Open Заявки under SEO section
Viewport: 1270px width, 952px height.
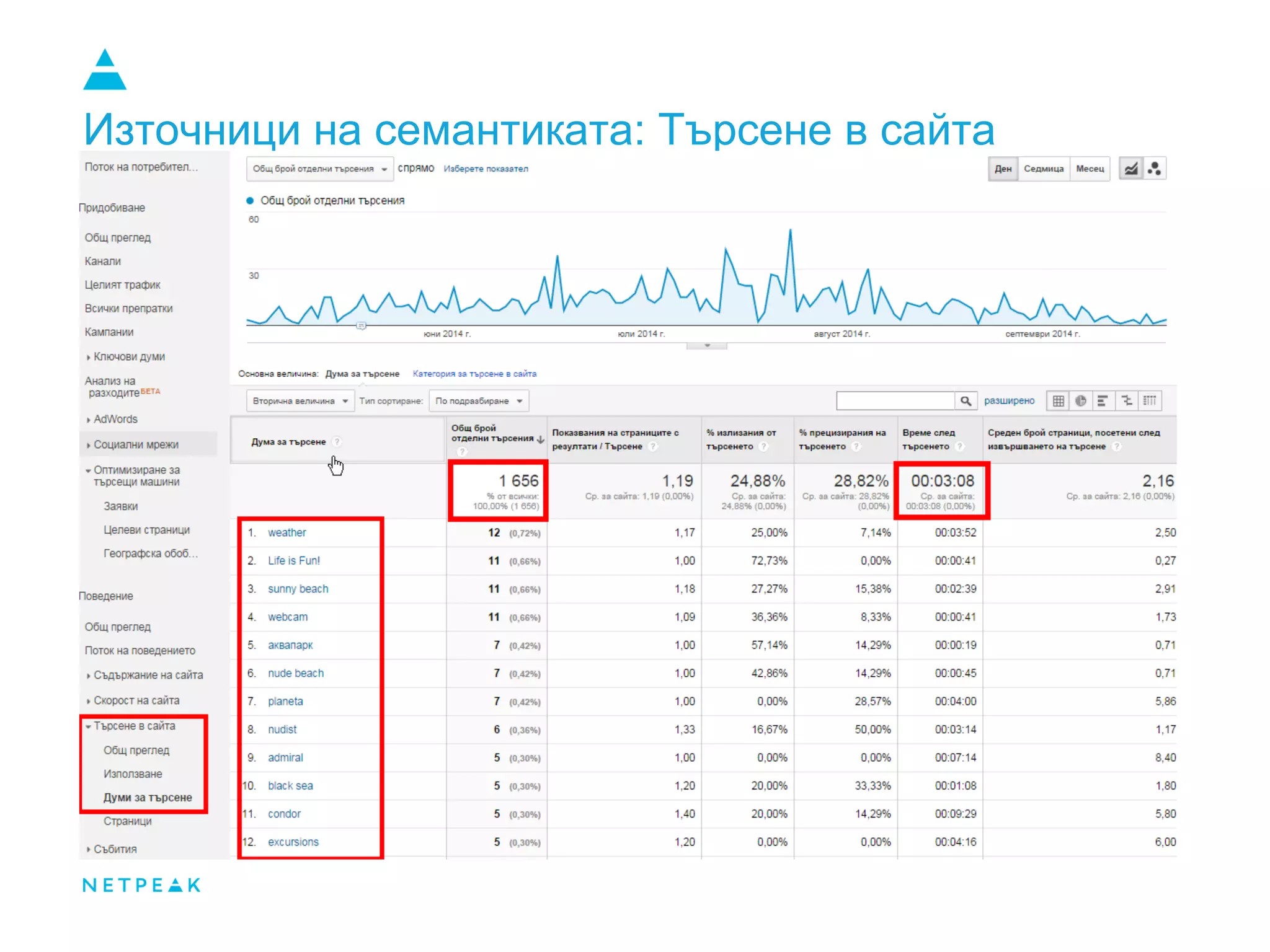point(121,507)
